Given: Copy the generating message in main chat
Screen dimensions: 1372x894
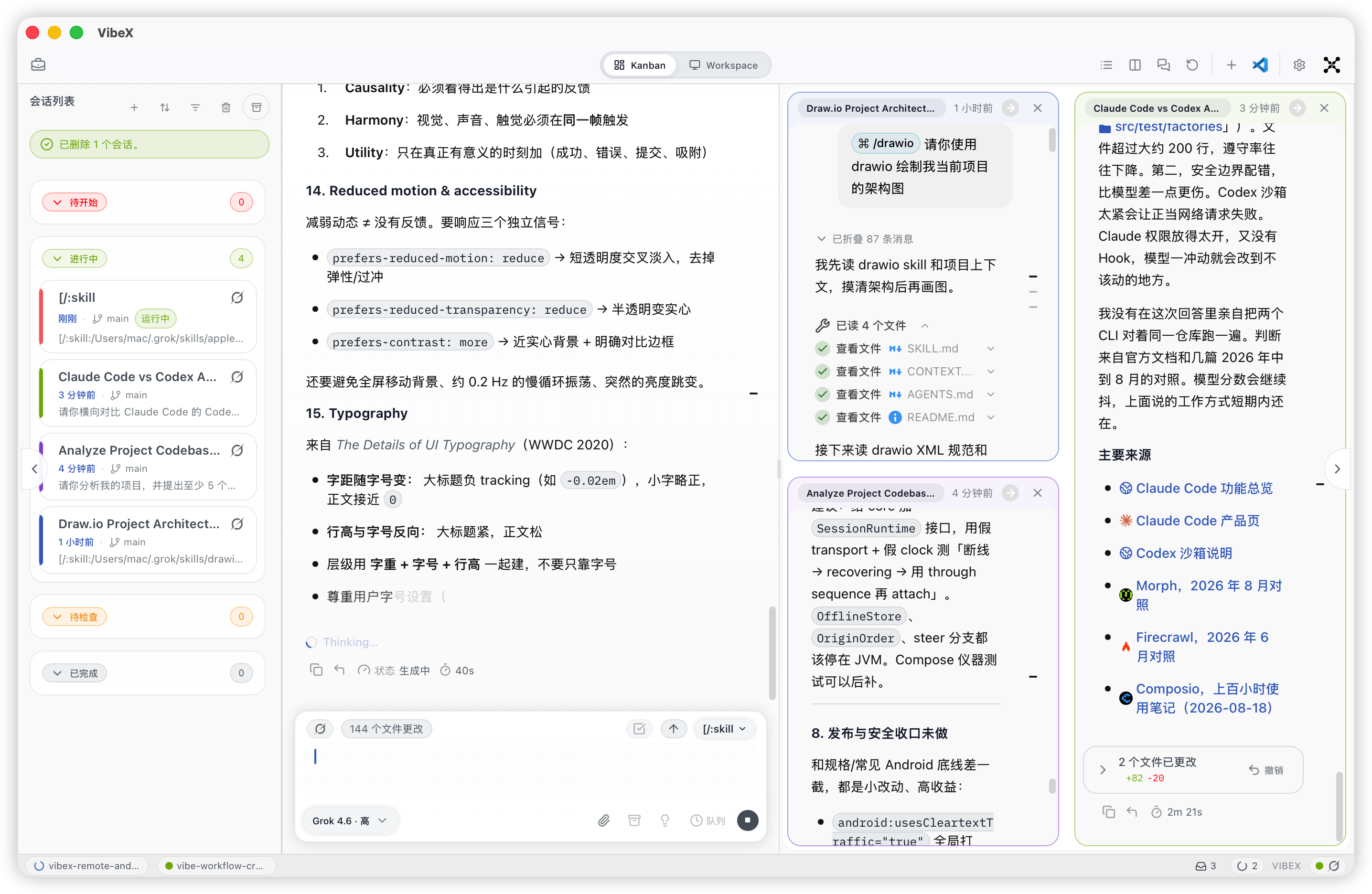Looking at the screenshot, I should tap(316, 670).
